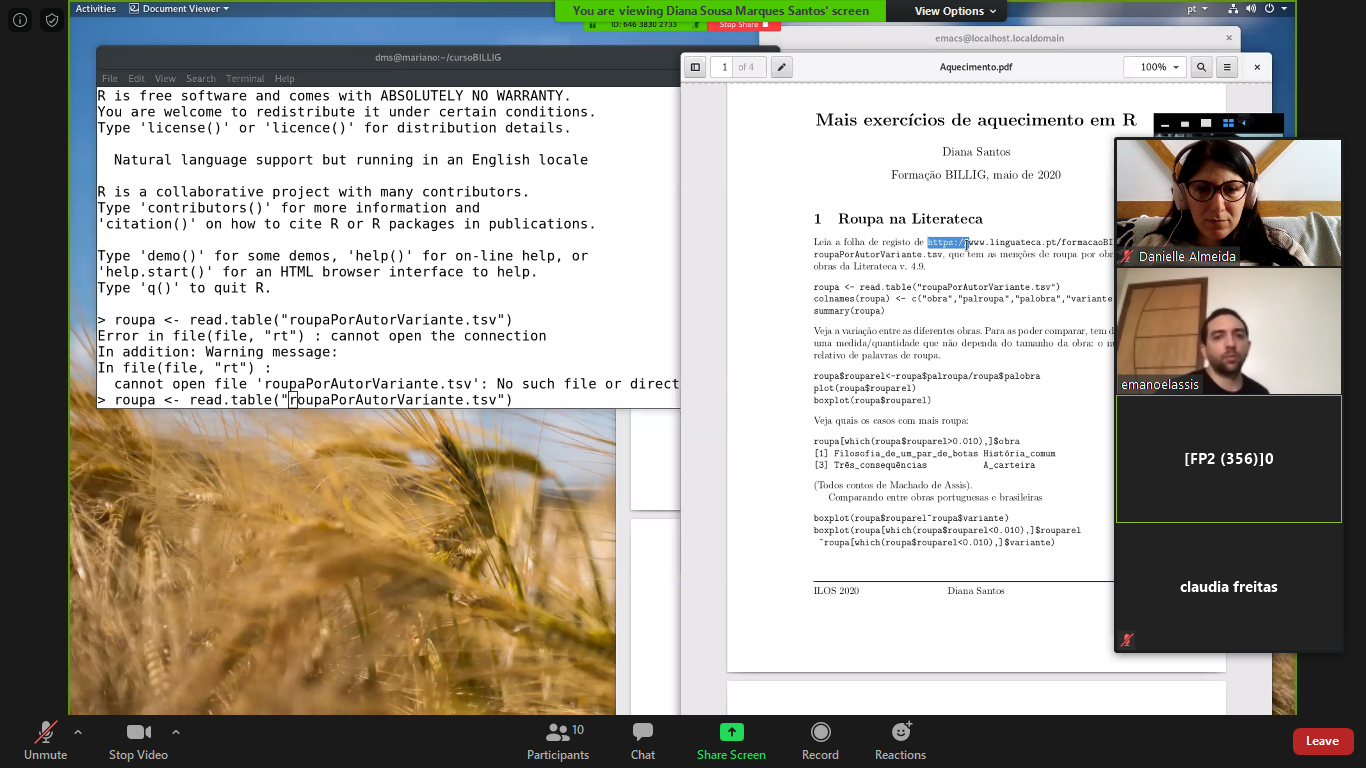Expand the View Options dropdown
Image resolution: width=1366 pixels, height=768 pixels.
(x=955, y=11)
